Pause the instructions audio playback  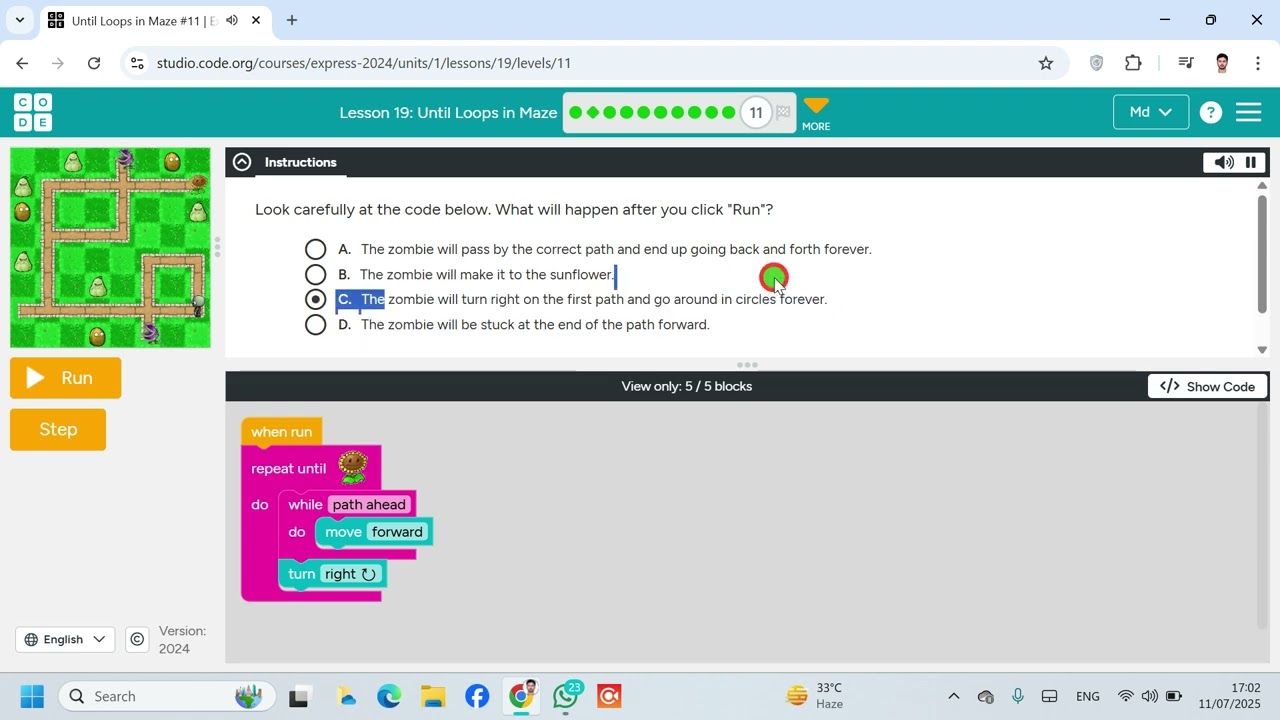tap(1250, 162)
